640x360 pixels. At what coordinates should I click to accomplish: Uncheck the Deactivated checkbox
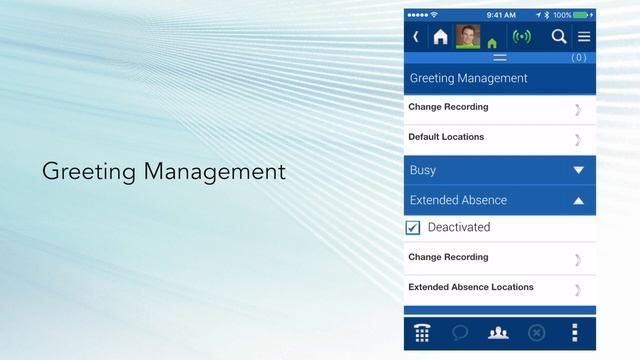coord(413,227)
